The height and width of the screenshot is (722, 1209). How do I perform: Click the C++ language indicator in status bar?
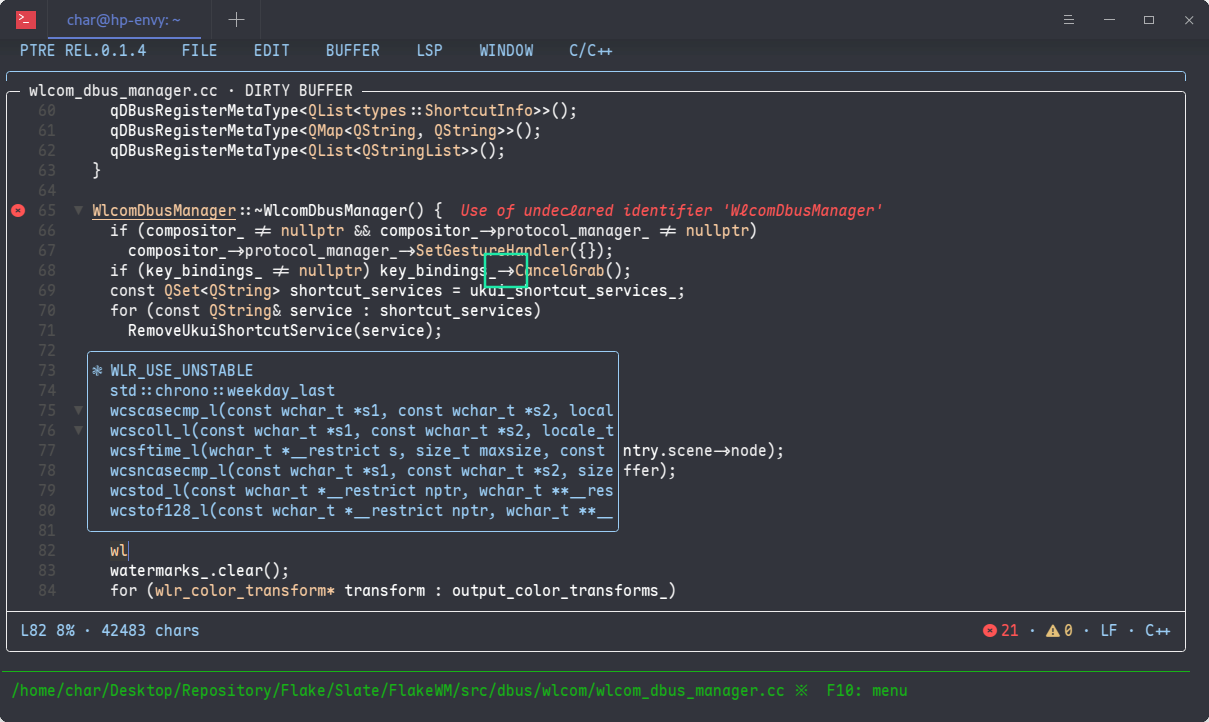click(1158, 631)
